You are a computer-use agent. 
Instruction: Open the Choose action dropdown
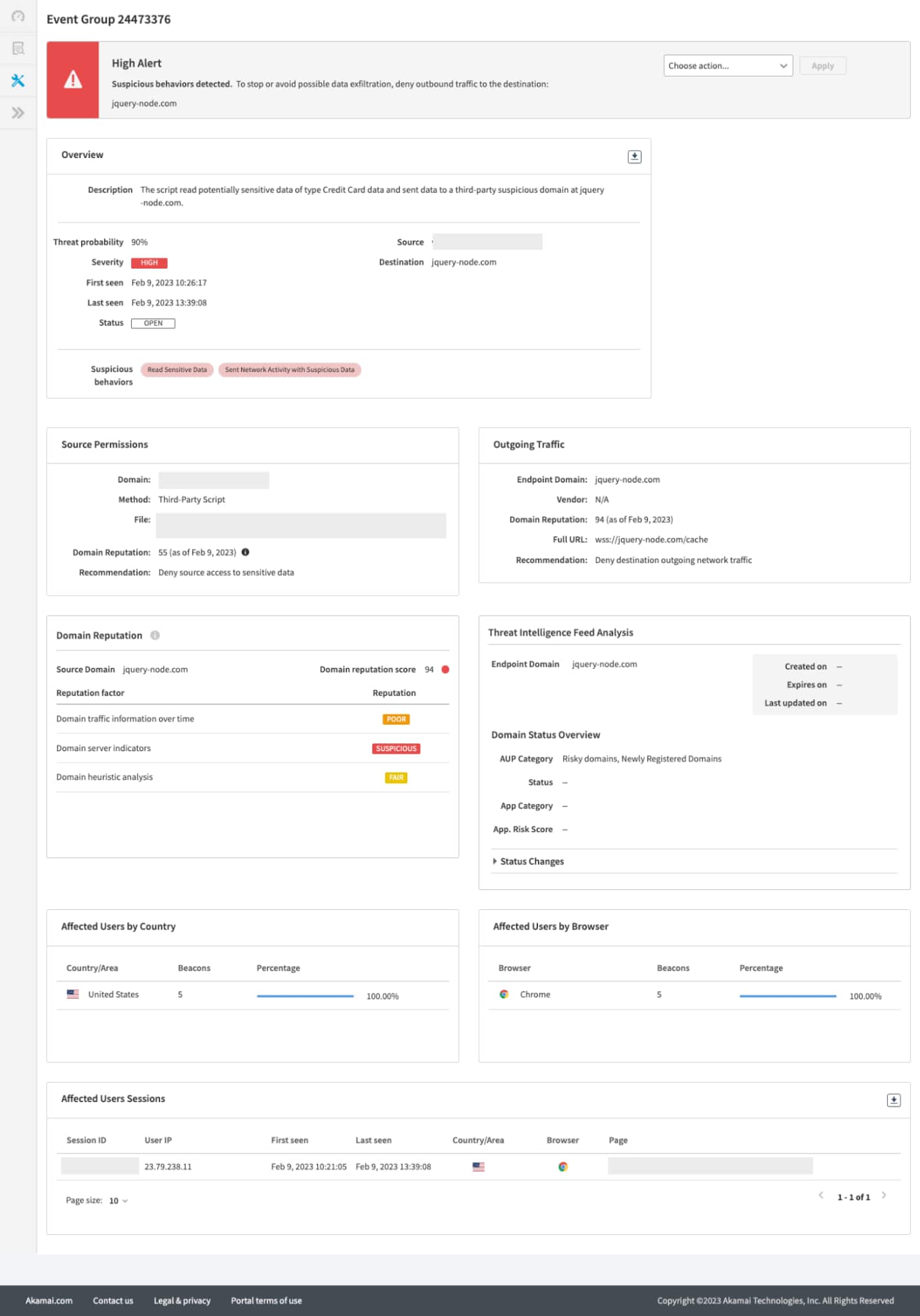(727, 66)
